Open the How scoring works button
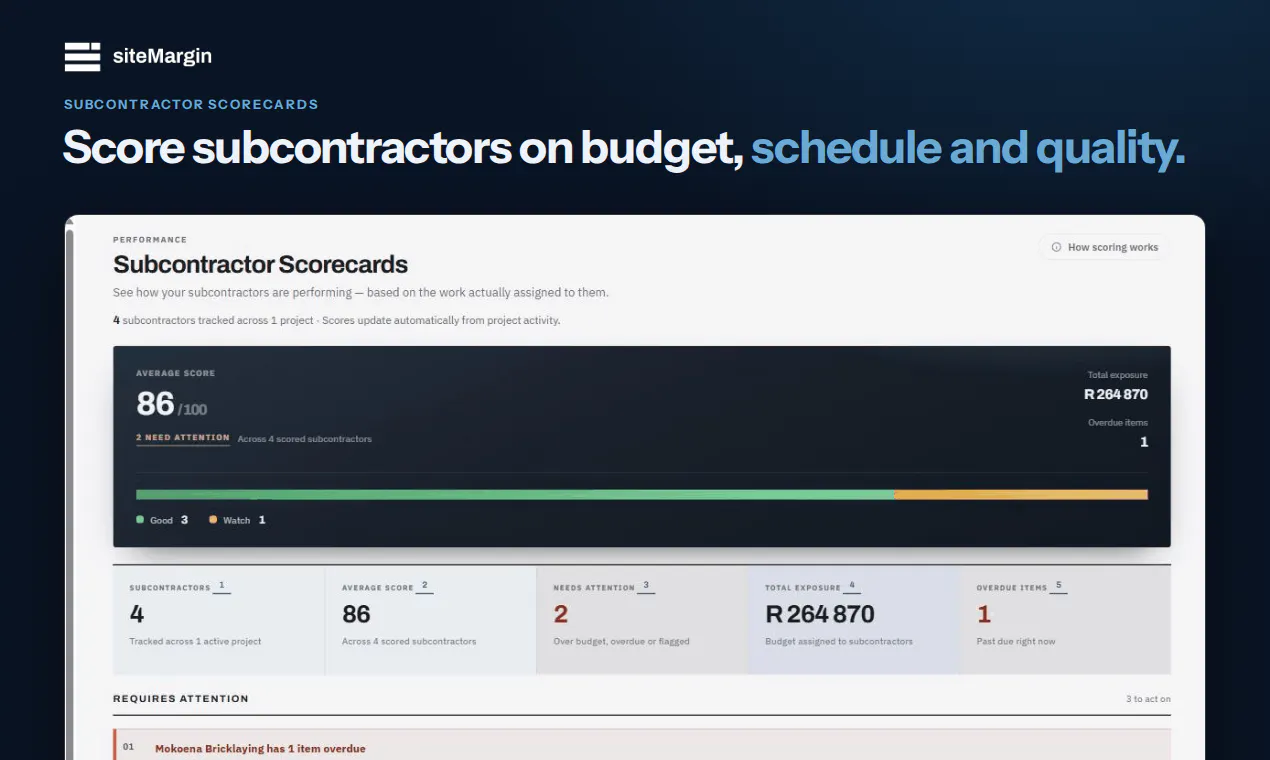 pyautogui.click(x=1104, y=247)
